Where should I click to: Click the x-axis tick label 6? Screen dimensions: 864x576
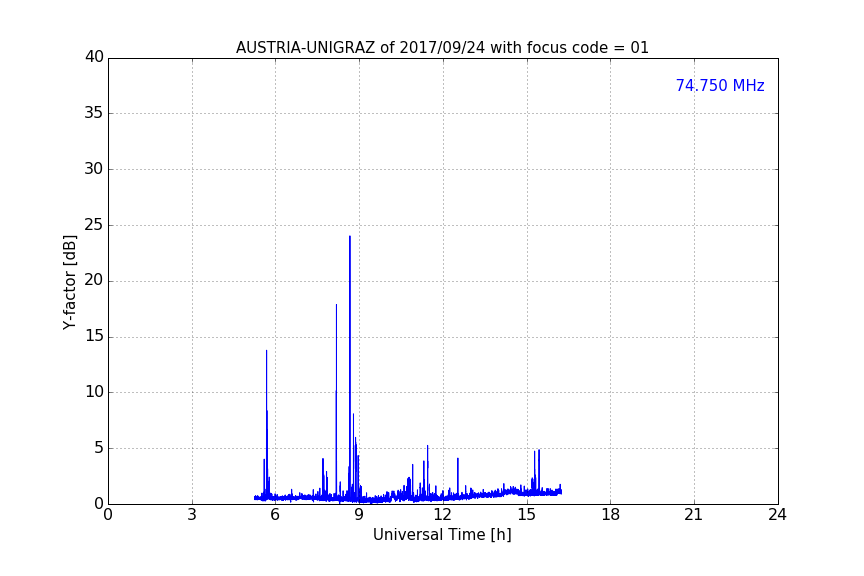[275, 515]
